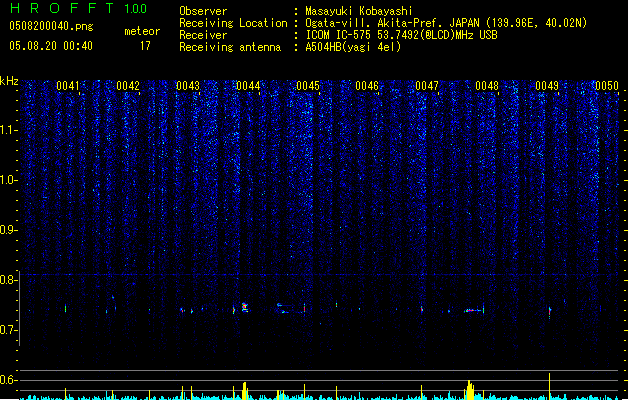The height and width of the screenshot is (400, 629).
Task: Click the meteor echo after 0049
Action: pos(550,312)
